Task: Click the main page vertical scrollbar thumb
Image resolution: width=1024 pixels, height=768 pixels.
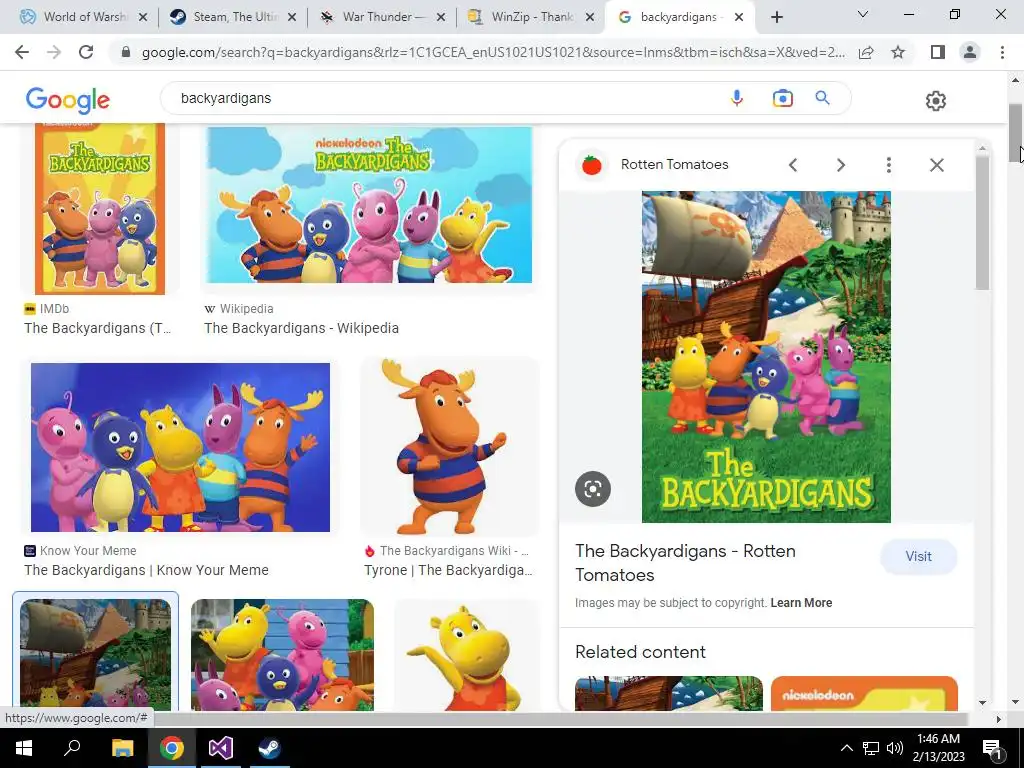Action: (1015, 131)
